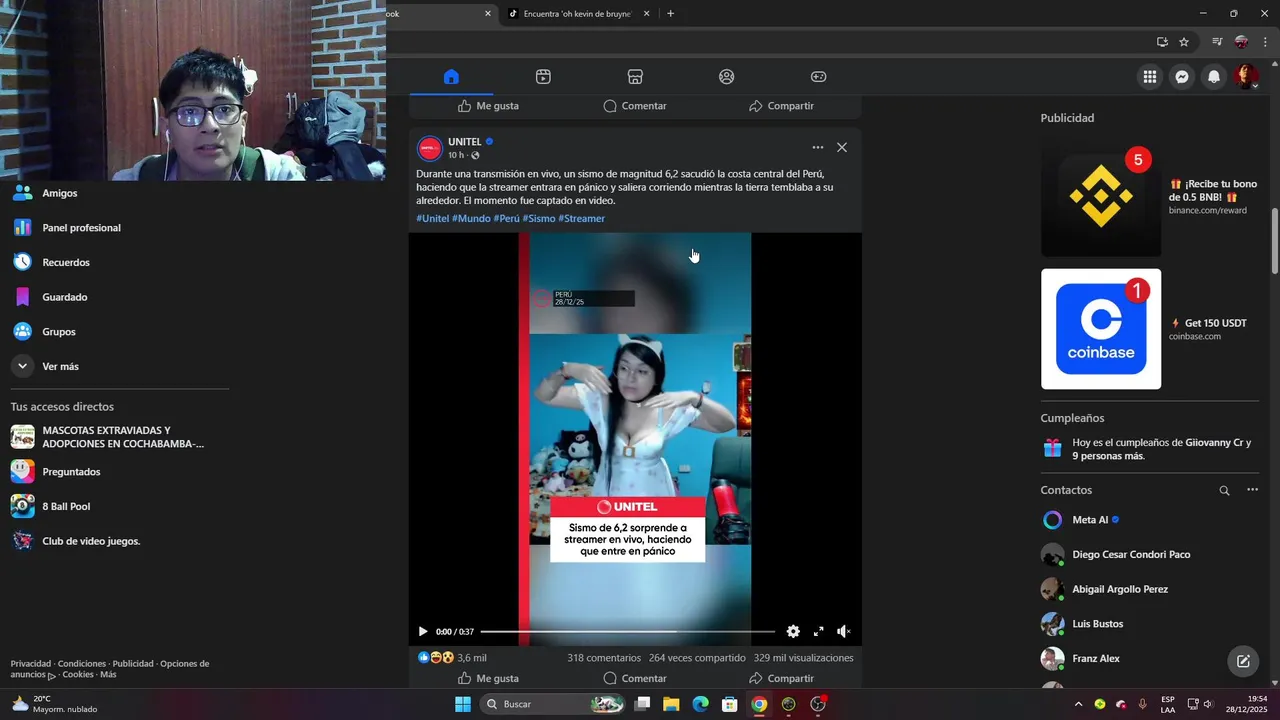This screenshot has width=1280, height=720.
Task: Click Me gusta on previous post above
Action: tap(488, 106)
